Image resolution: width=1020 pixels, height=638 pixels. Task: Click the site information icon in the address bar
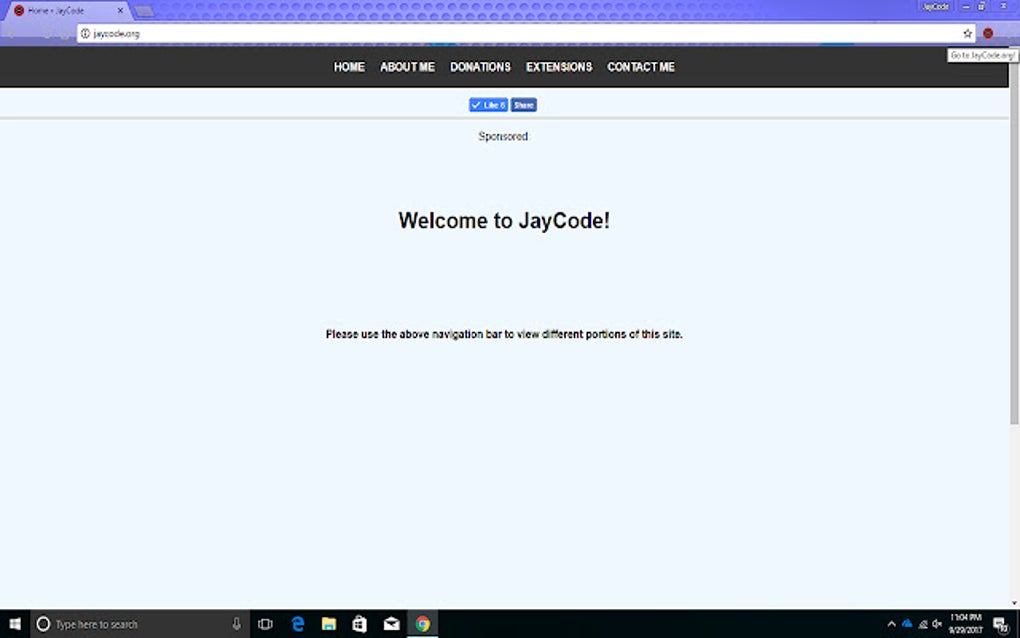pos(84,32)
